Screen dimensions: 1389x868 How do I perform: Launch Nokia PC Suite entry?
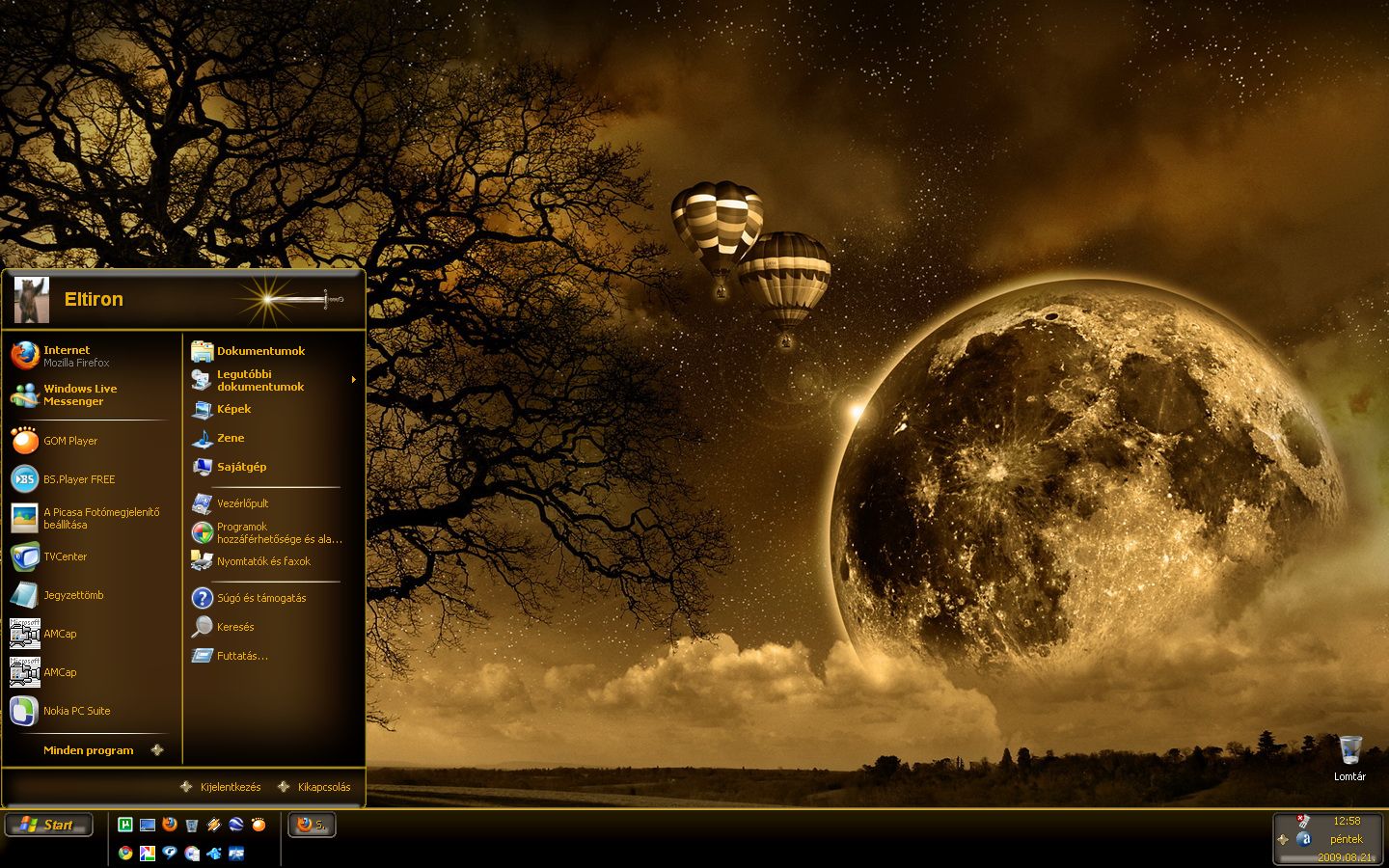91,711
